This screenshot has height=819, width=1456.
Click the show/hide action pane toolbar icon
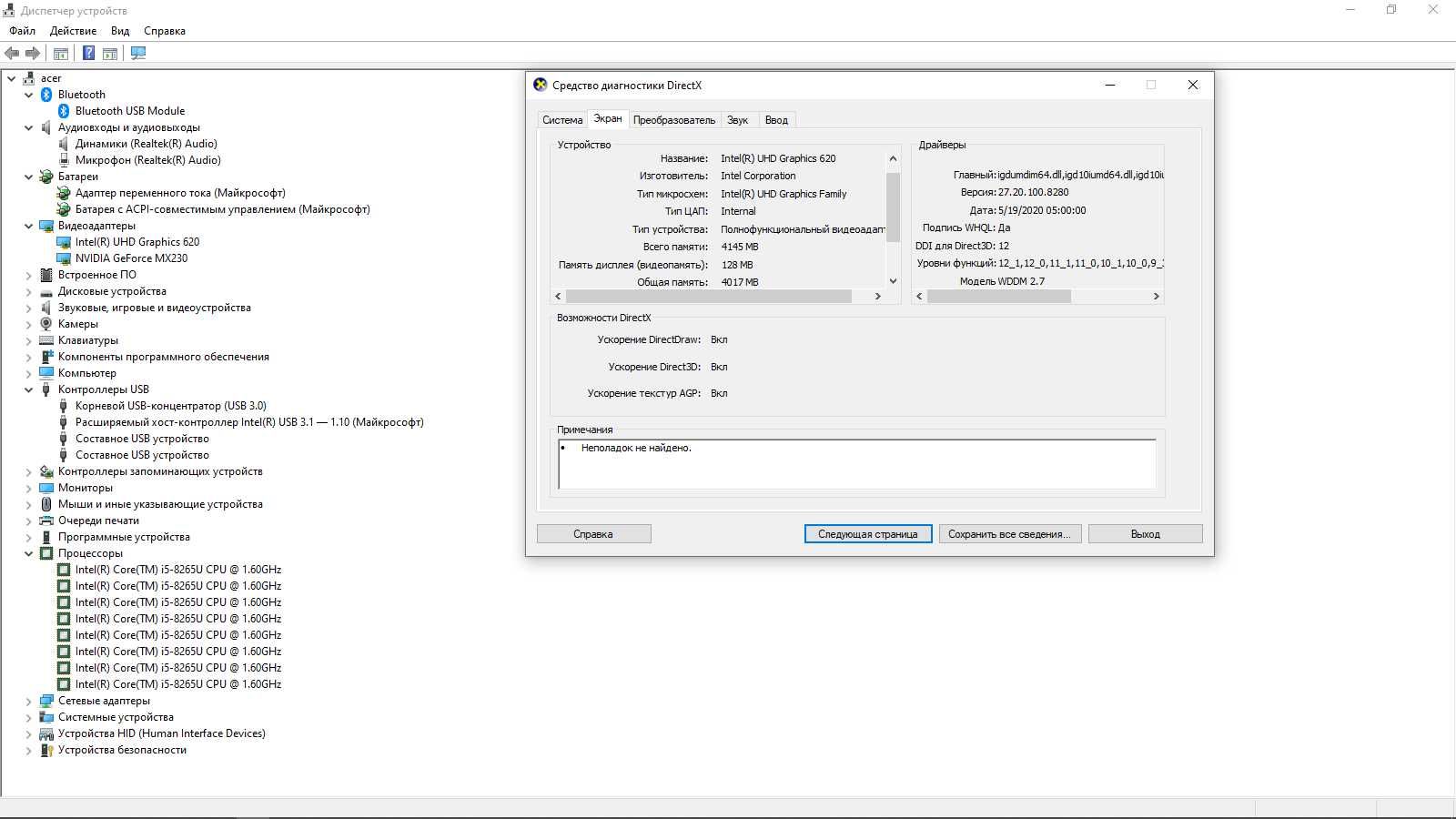click(x=110, y=54)
